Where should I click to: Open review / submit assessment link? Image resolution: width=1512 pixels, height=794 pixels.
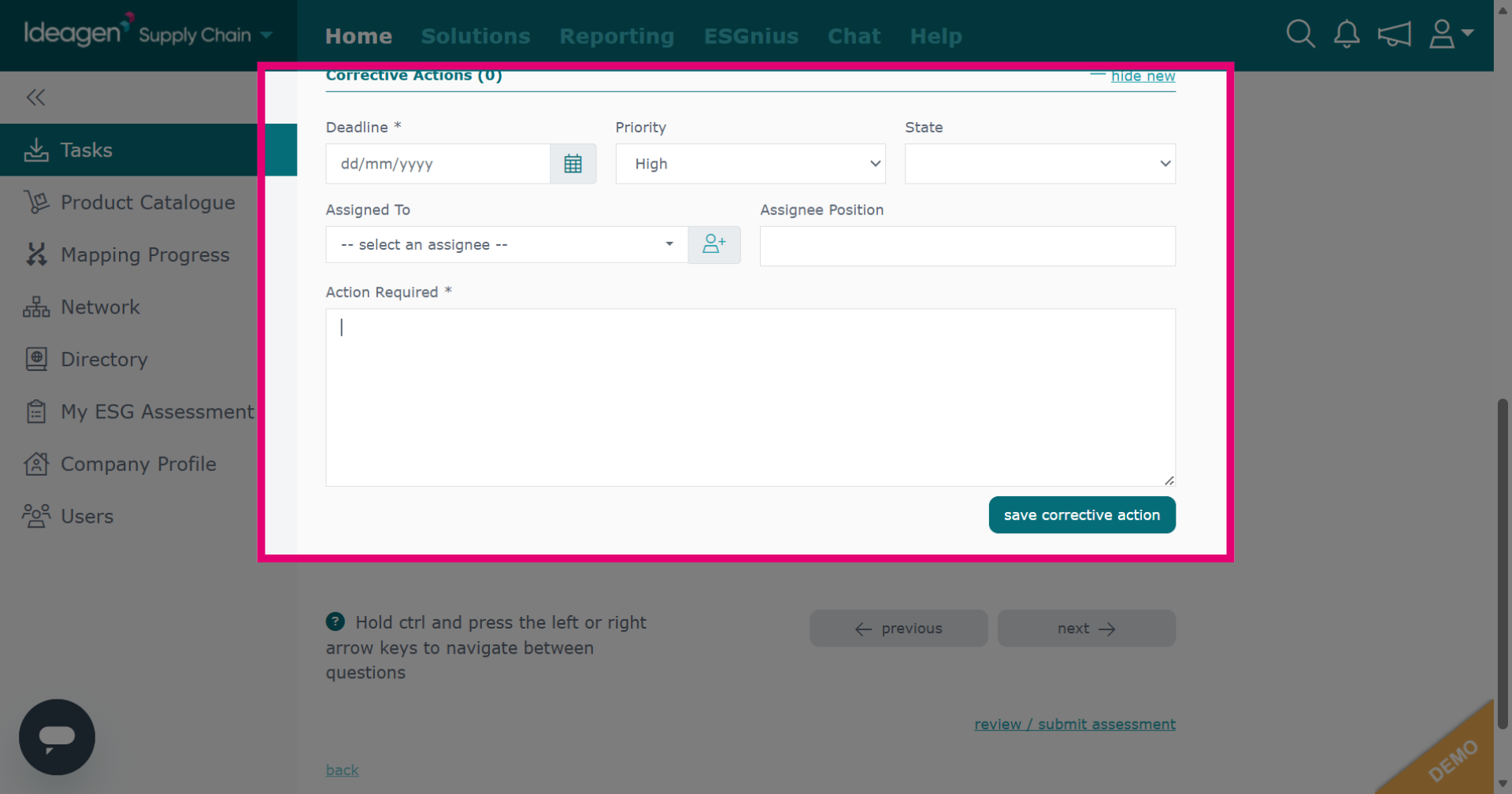[1075, 724]
